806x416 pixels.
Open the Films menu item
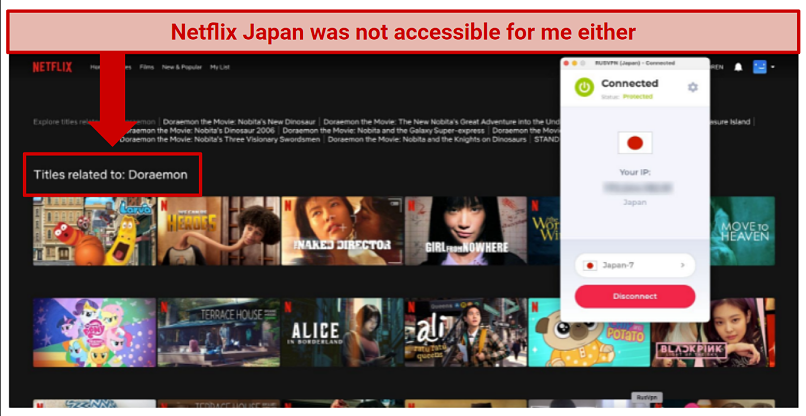(x=146, y=67)
